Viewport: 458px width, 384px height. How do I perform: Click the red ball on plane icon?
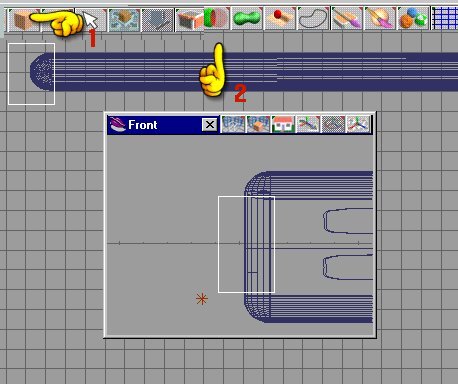(x=280, y=18)
